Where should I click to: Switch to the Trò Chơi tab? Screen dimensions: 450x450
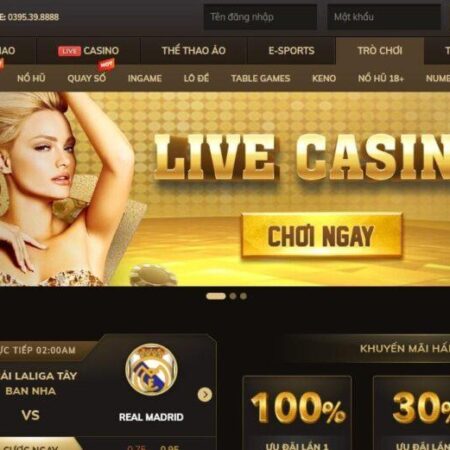tap(380, 51)
